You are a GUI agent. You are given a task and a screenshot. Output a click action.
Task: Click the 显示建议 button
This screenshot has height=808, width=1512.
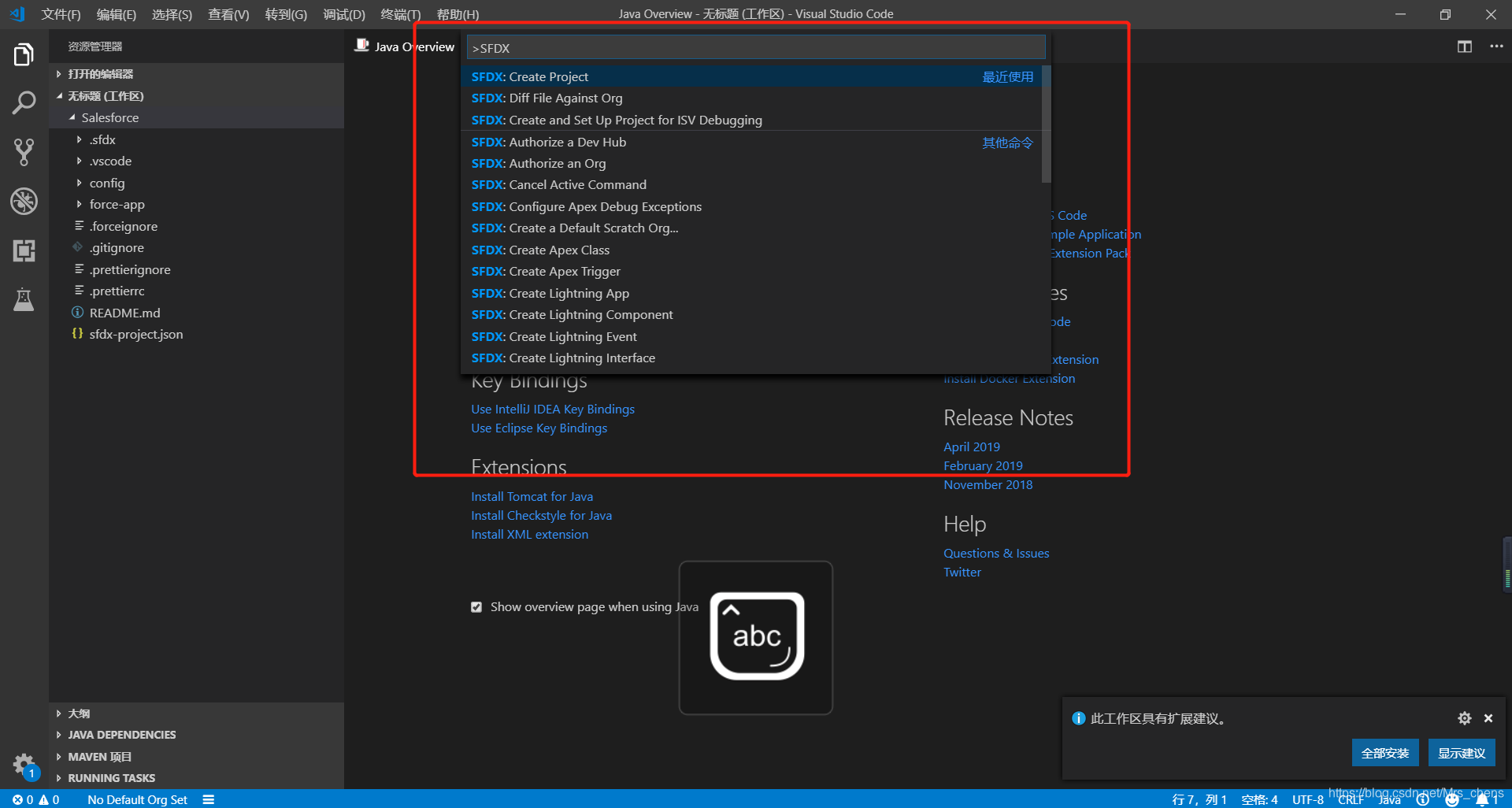tap(1462, 753)
